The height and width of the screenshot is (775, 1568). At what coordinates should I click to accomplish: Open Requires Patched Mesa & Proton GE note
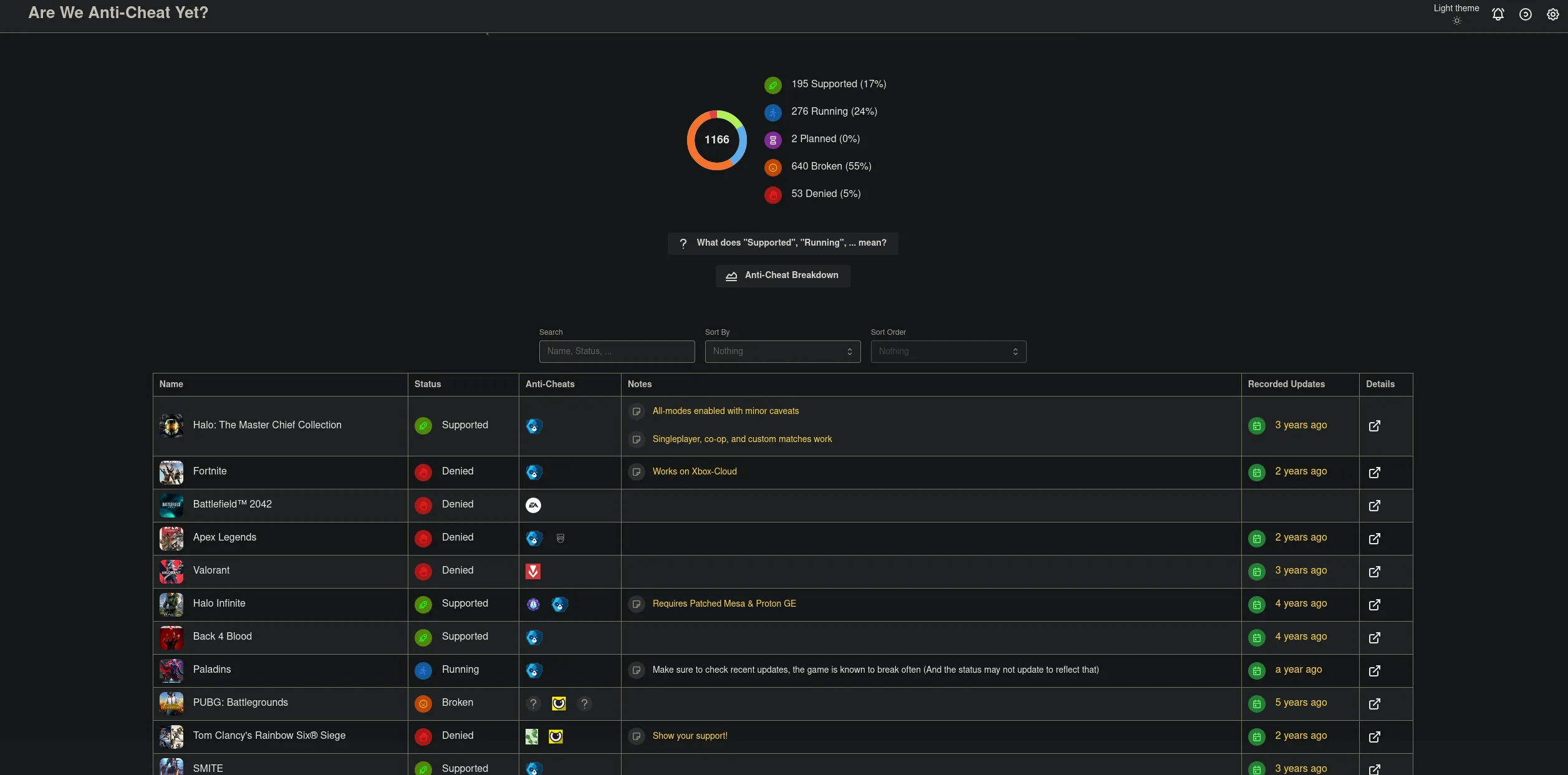(724, 604)
